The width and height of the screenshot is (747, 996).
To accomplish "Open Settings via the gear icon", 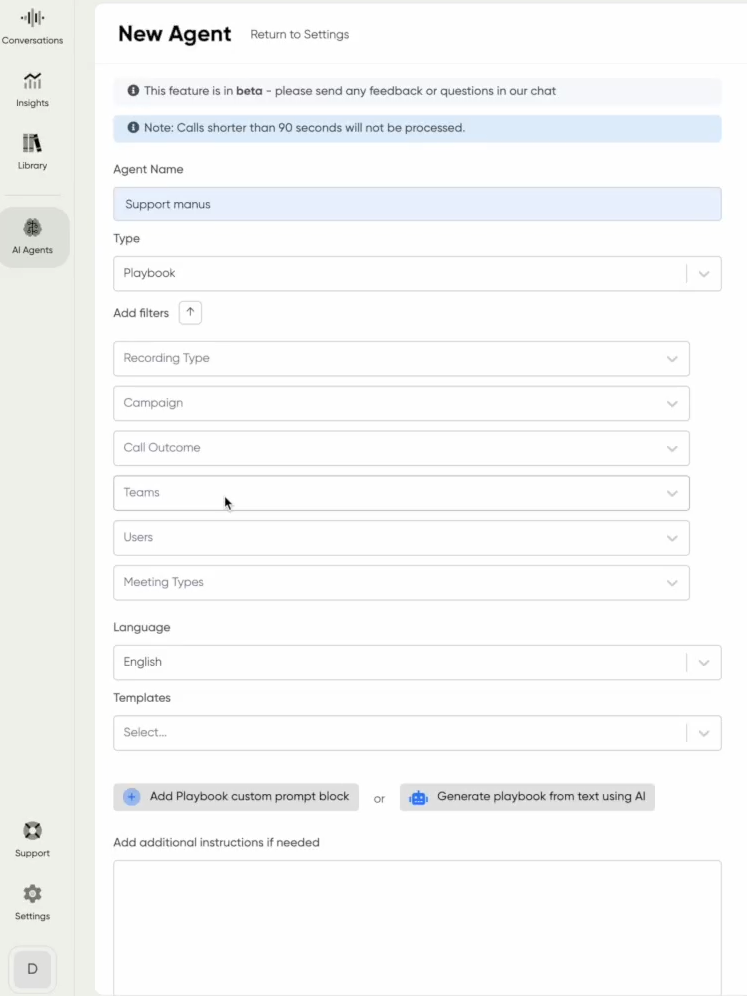I will [32, 893].
